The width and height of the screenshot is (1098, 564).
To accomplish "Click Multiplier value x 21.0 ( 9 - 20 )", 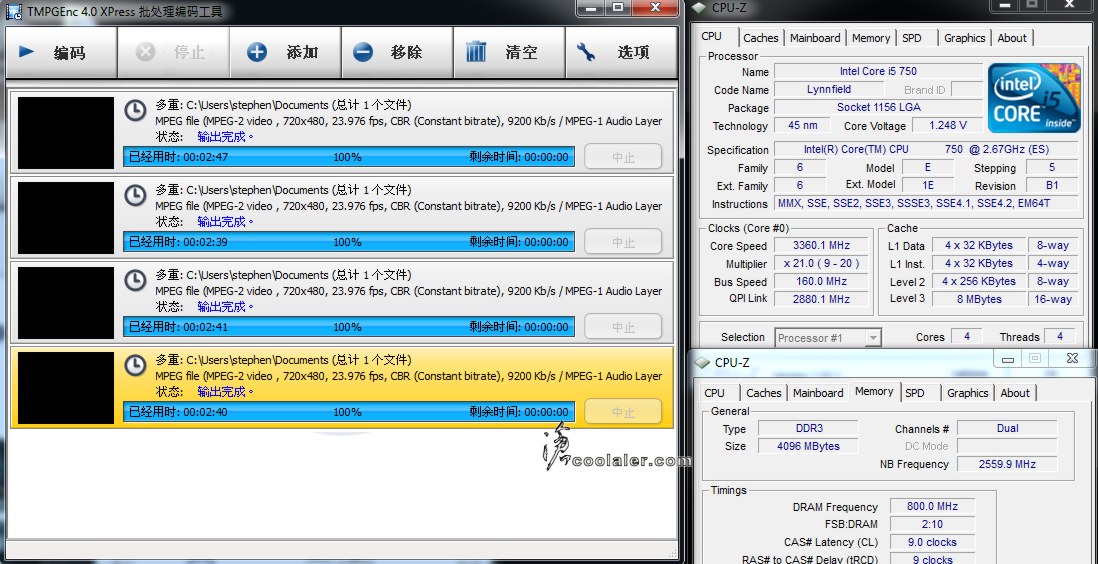I will pyautogui.click(x=821, y=263).
